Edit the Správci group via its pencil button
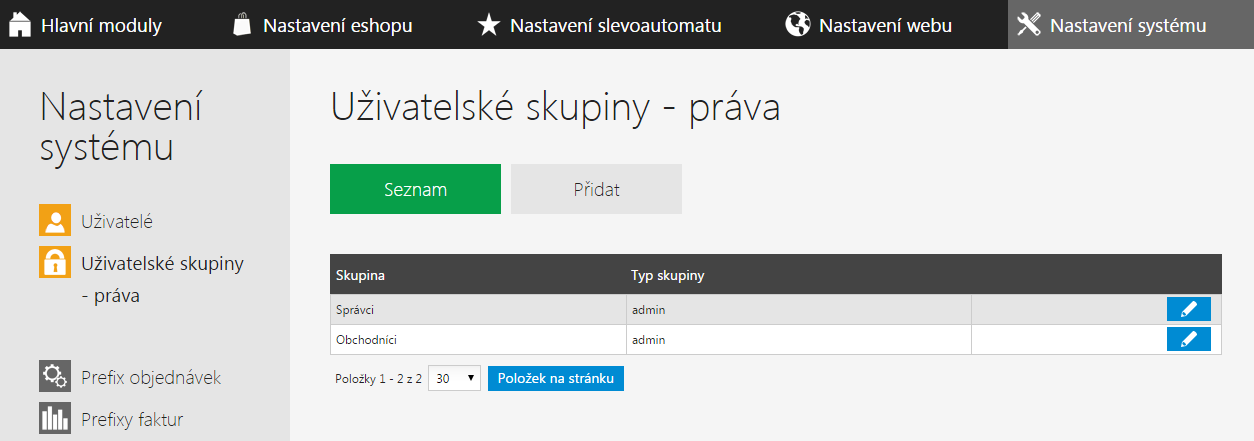Image resolution: width=1254 pixels, height=441 pixels. tap(1188, 309)
